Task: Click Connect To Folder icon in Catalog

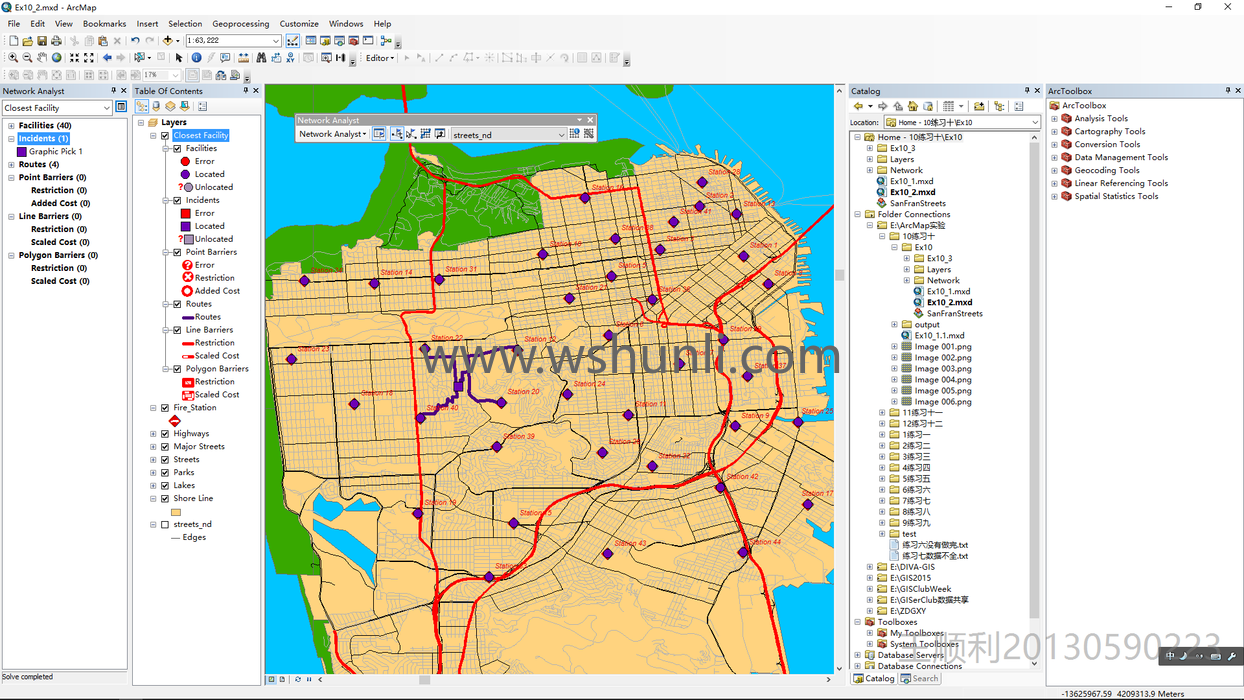Action: coord(979,106)
